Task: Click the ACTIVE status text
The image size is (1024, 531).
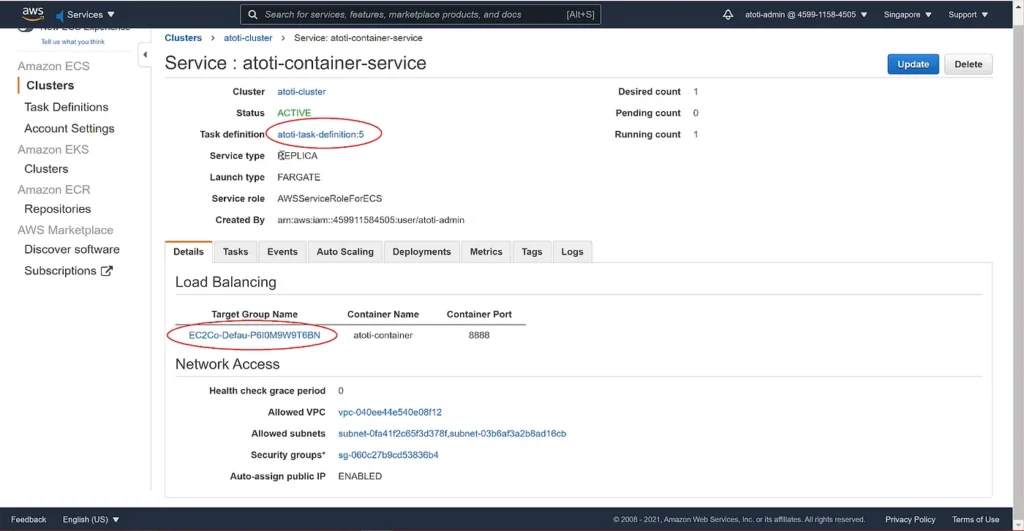Action: pos(294,113)
